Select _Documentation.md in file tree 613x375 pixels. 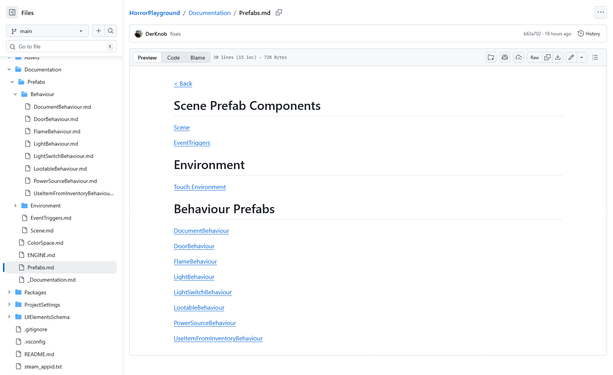[51, 280]
